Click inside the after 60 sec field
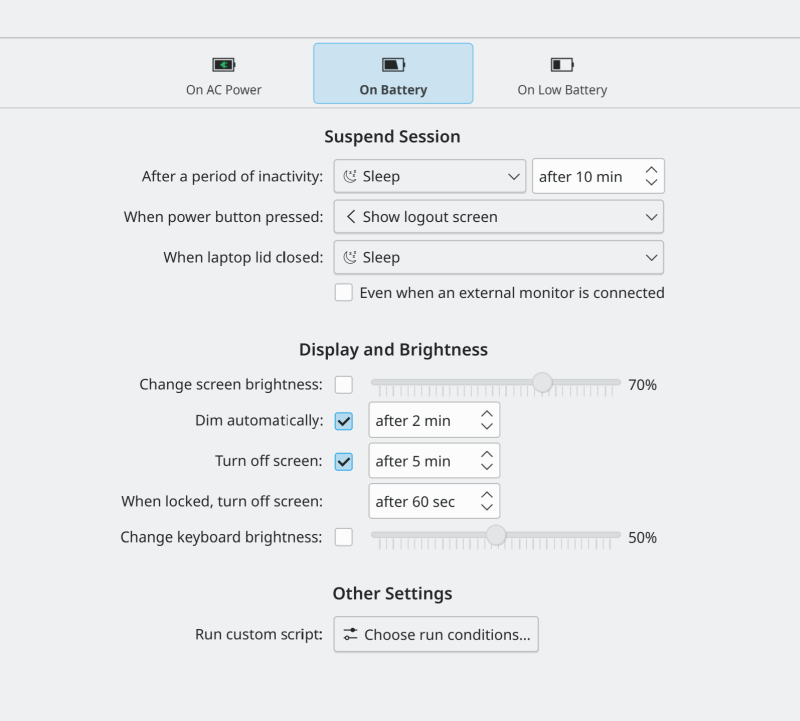The height and width of the screenshot is (721, 800). click(x=420, y=500)
